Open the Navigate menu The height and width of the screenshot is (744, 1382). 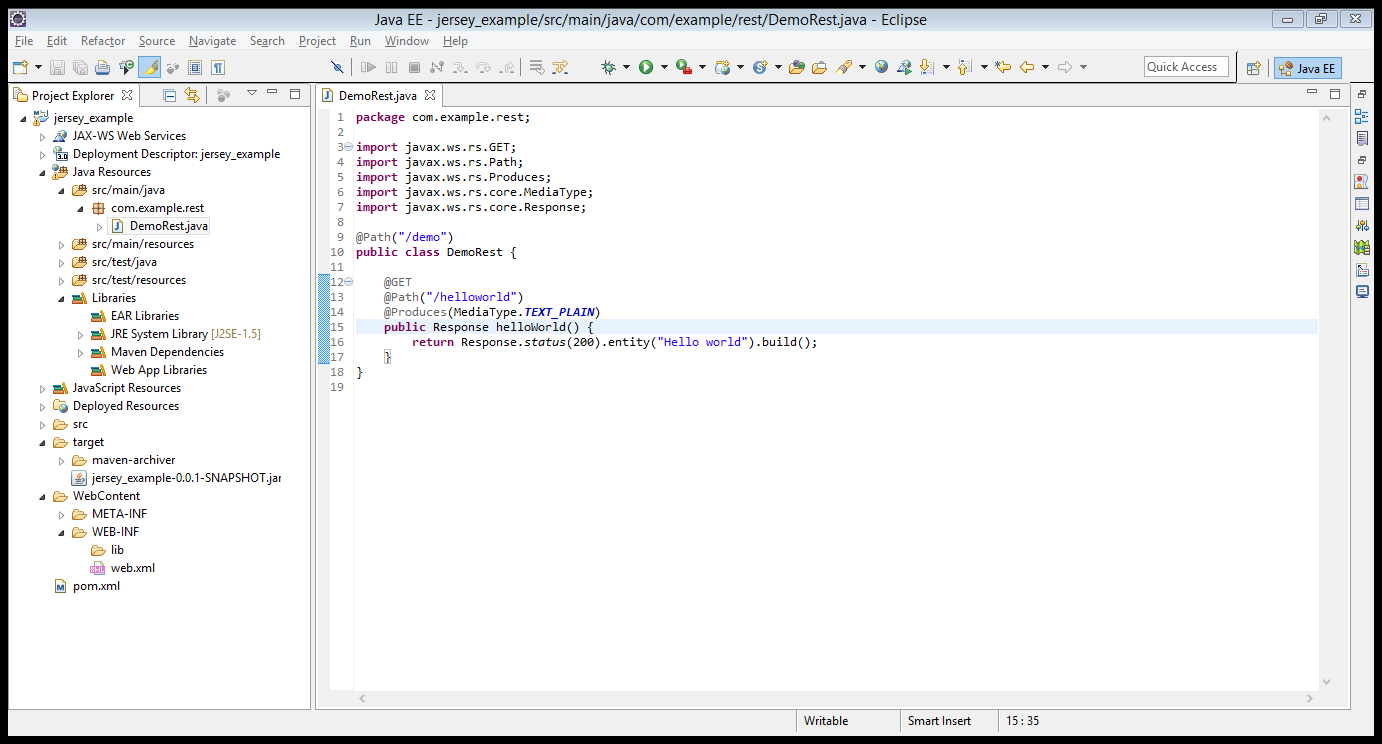pyautogui.click(x=212, y=41)
